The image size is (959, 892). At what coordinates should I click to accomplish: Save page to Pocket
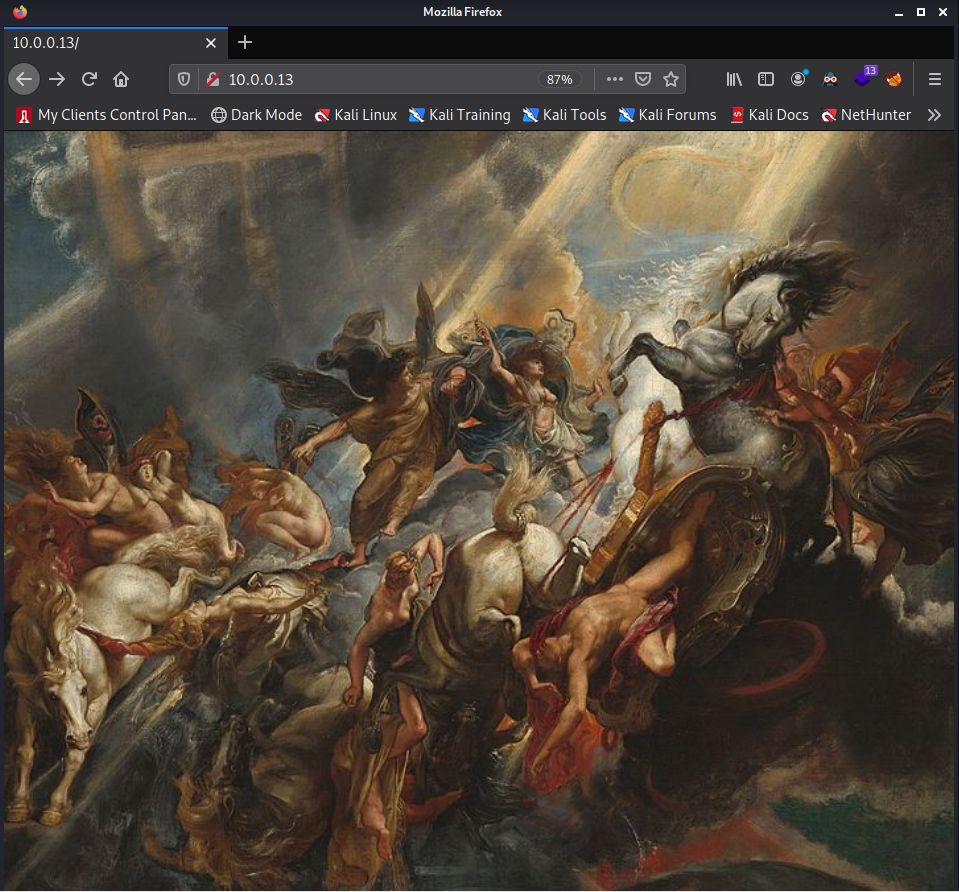click(x=643, y=80)
